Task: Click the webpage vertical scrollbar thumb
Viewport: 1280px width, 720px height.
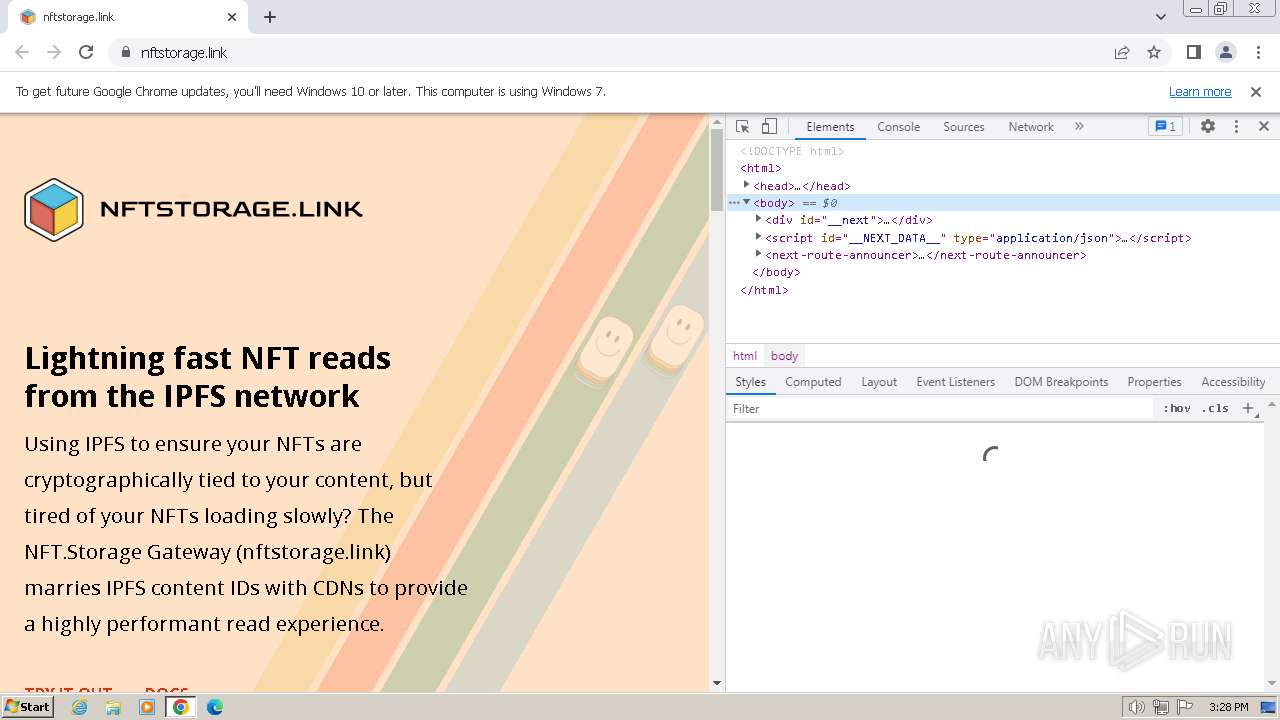Action: click(x=716, y=170)
